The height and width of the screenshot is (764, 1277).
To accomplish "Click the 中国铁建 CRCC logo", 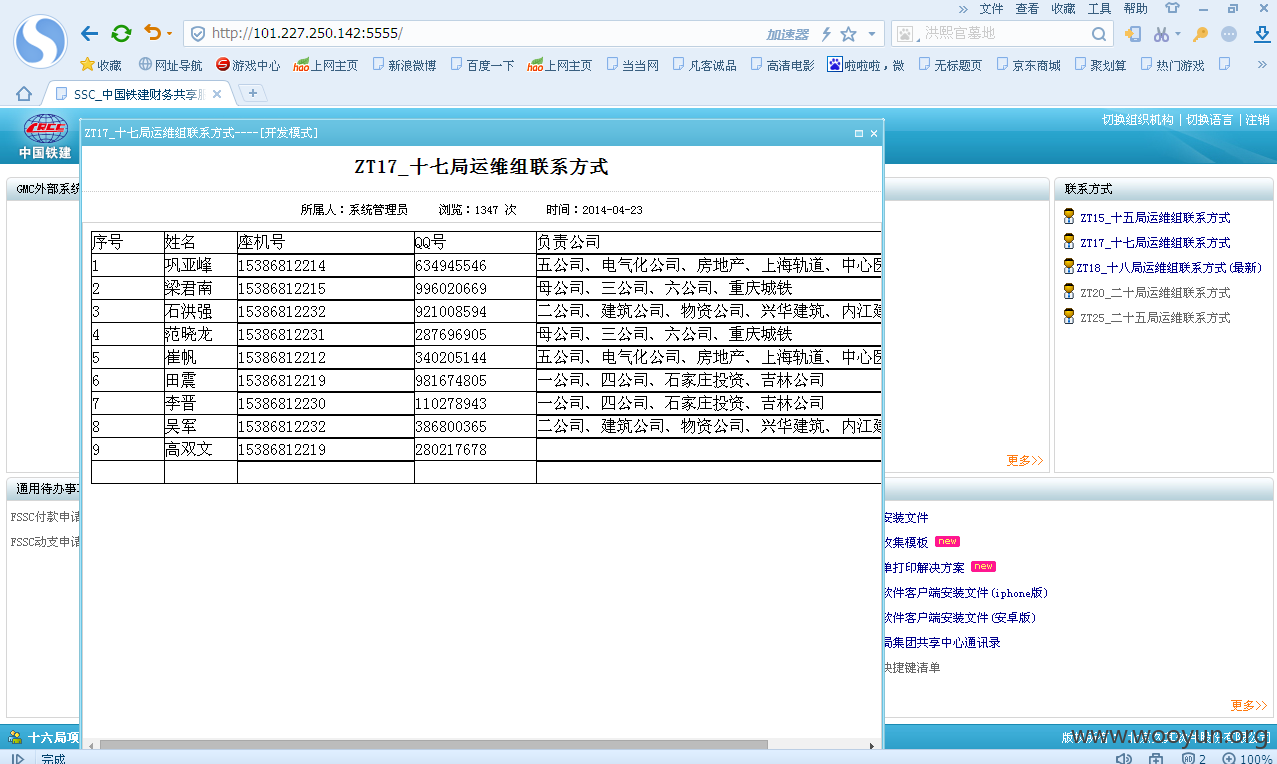I will [x=45, y=137].
